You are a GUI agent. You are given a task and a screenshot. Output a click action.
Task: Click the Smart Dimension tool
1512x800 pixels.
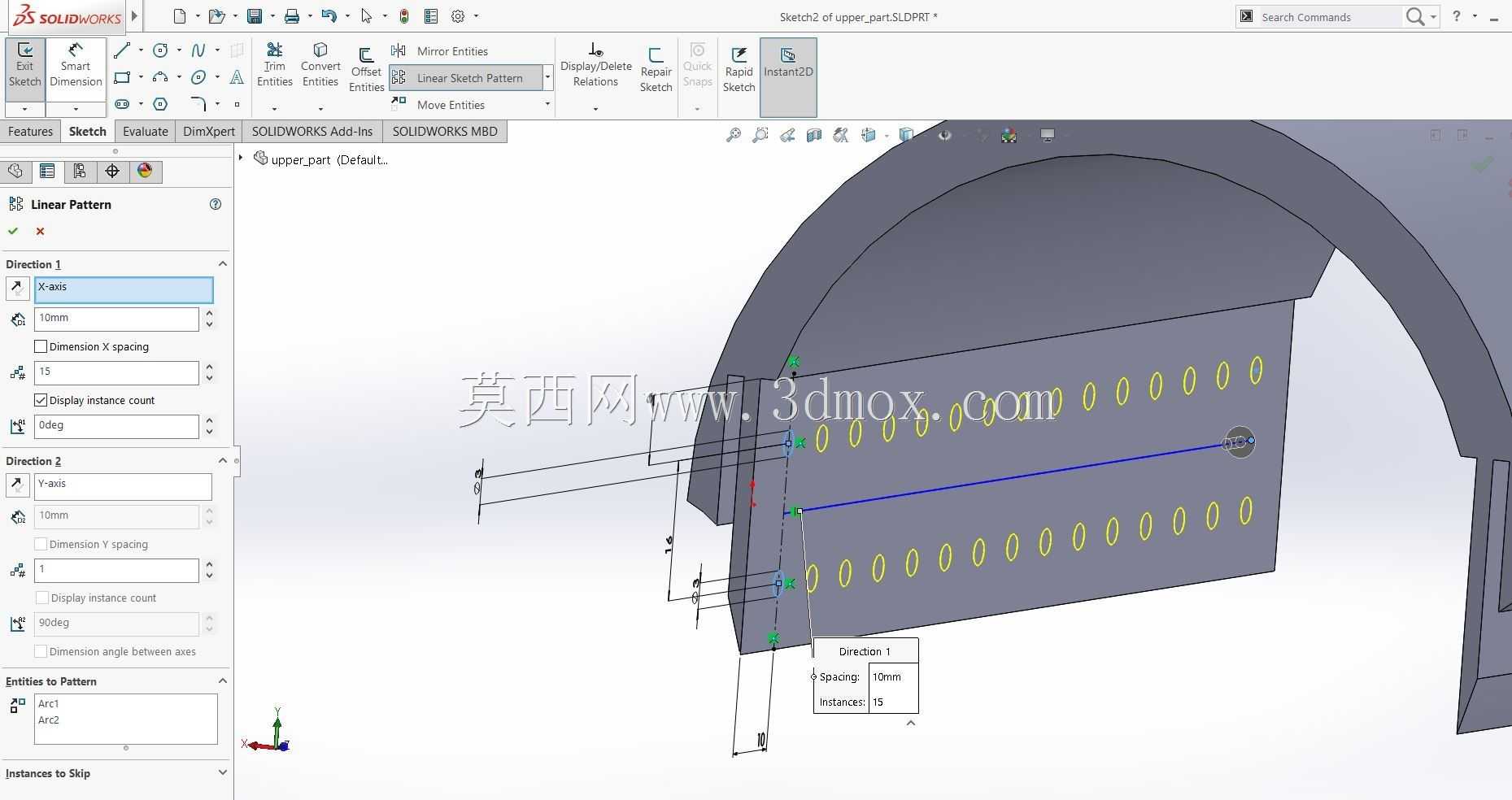point(76,66)
